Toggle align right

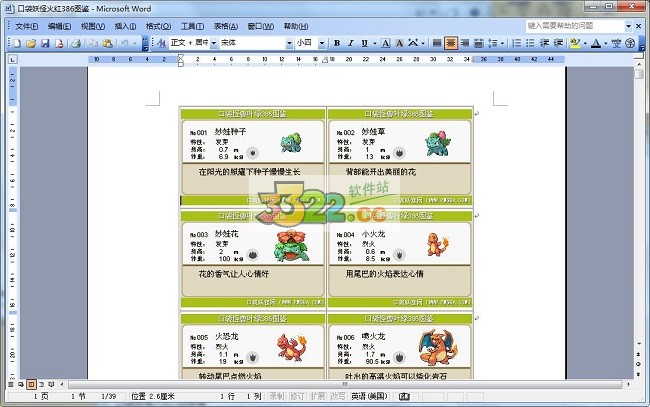(465, 43)
